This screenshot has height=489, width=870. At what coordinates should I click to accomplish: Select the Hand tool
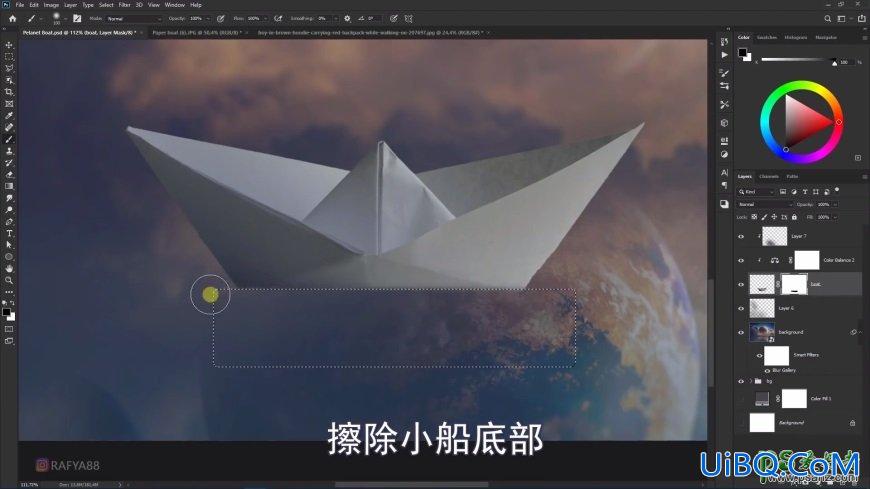(x=9, y=269)
